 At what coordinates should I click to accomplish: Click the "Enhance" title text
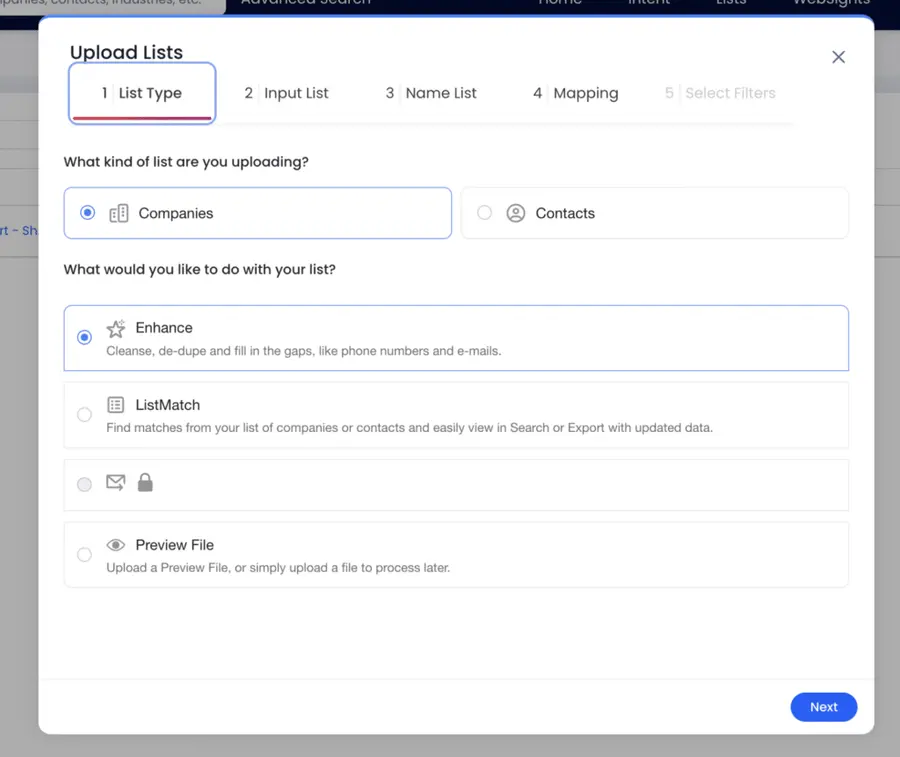pyautogui.click(x=164, y=328)
